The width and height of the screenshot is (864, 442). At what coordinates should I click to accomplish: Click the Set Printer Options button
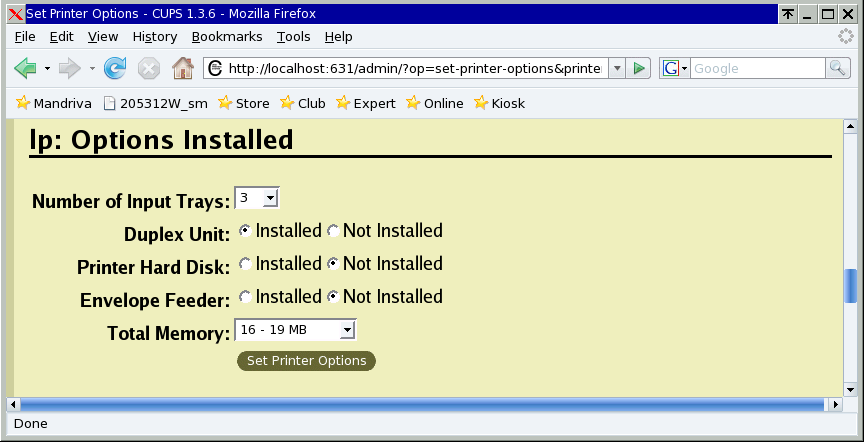coord(306,360)
